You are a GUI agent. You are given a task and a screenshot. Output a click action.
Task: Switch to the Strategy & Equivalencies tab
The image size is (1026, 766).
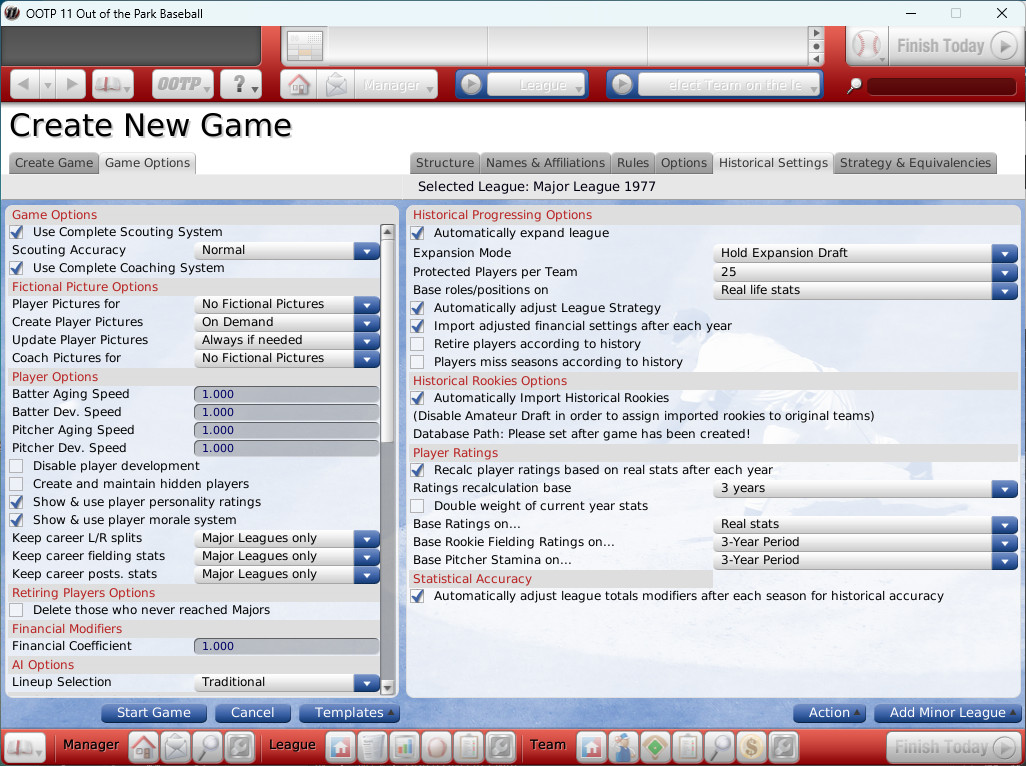pos(915,163)
